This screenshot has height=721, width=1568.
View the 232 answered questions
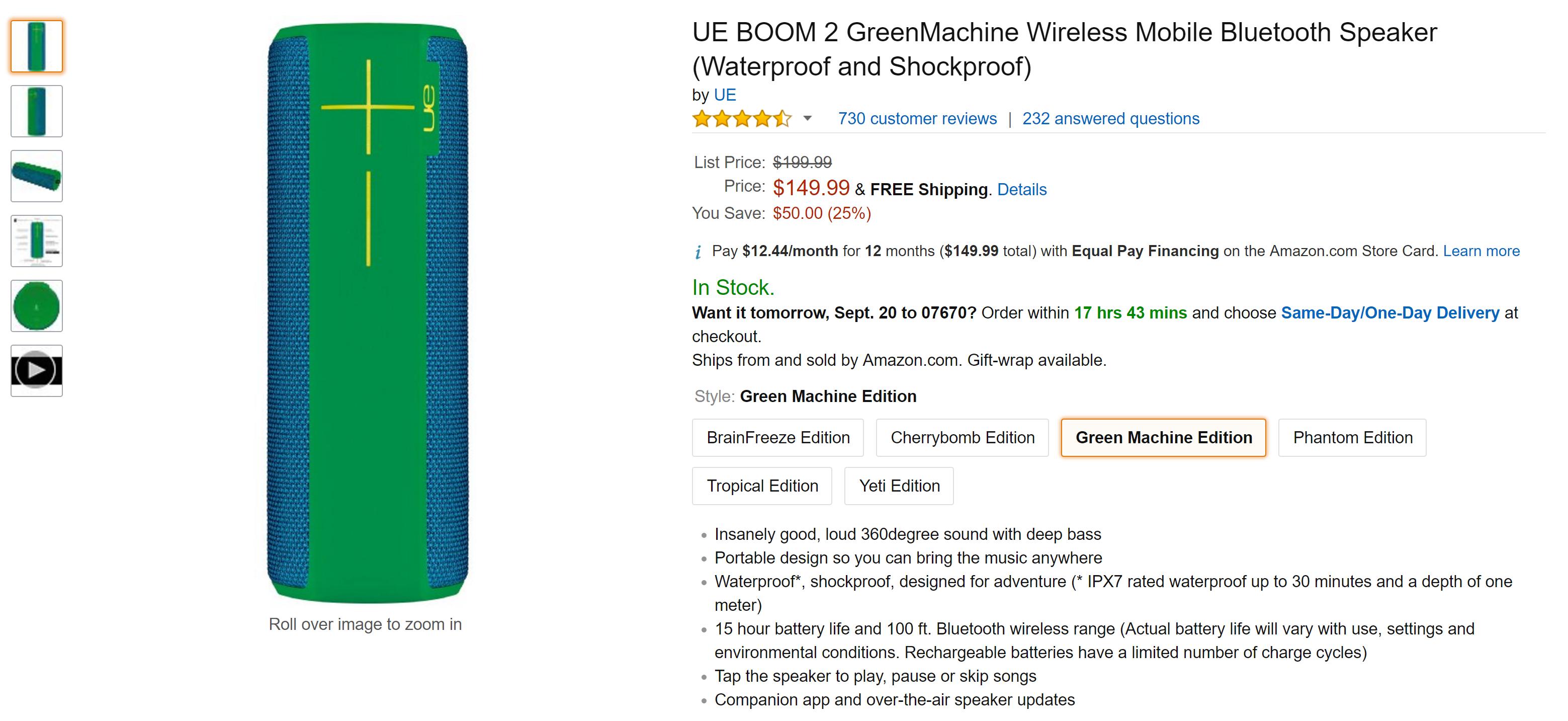(x=1110, y=118)
